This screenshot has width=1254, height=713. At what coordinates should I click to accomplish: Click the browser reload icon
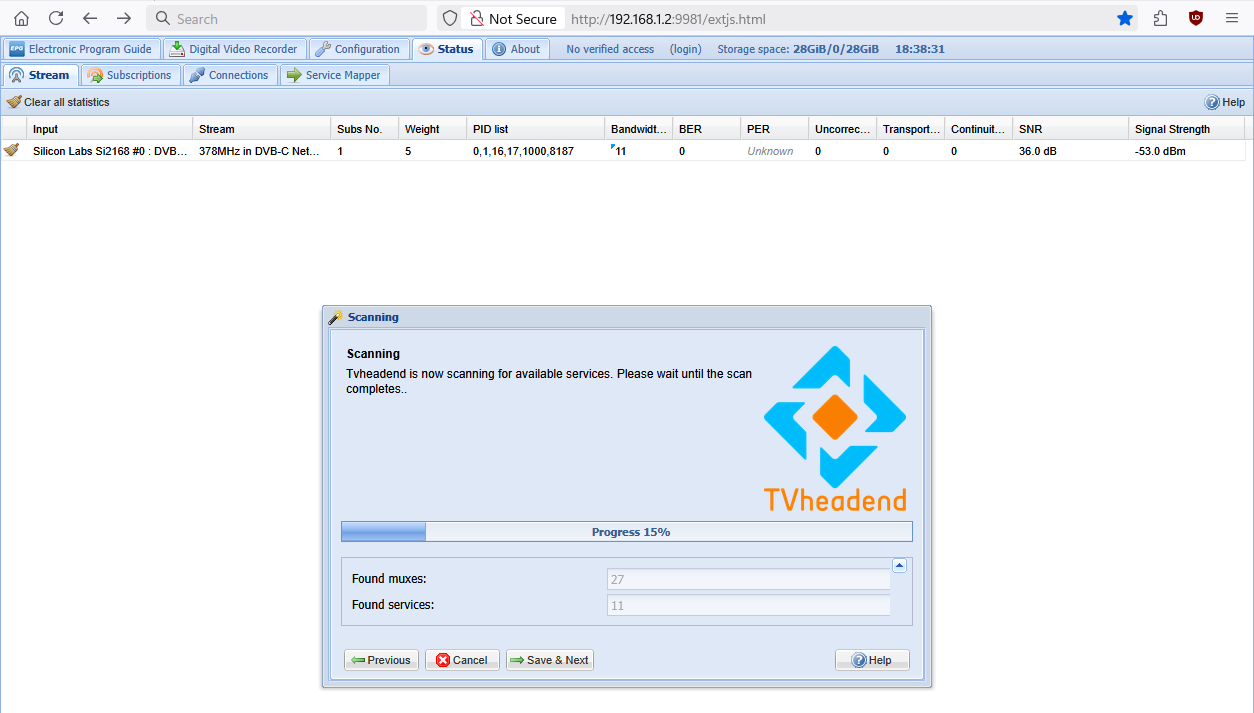click(56, 18)
